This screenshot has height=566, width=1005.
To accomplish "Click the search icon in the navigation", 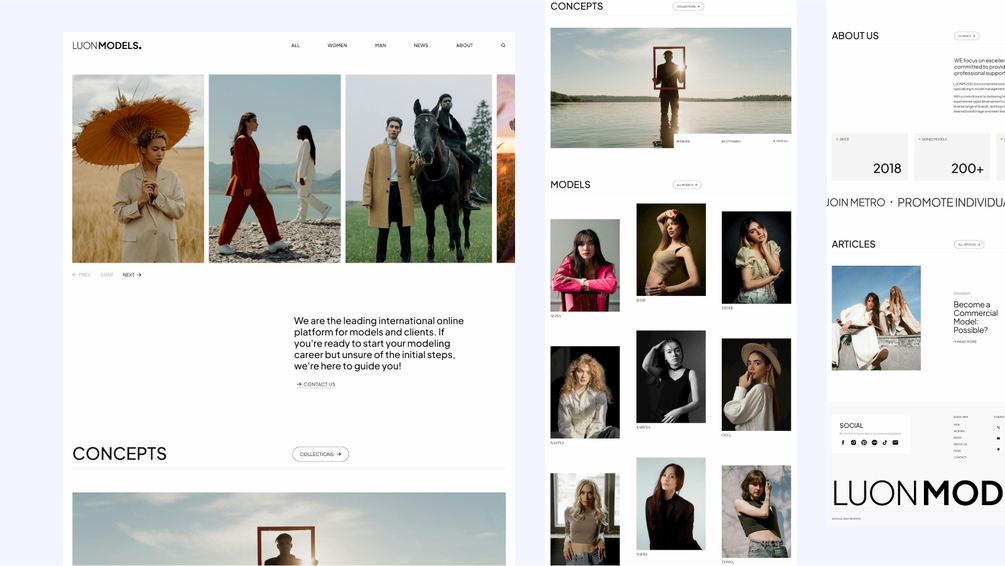I will tap(503, 46).
